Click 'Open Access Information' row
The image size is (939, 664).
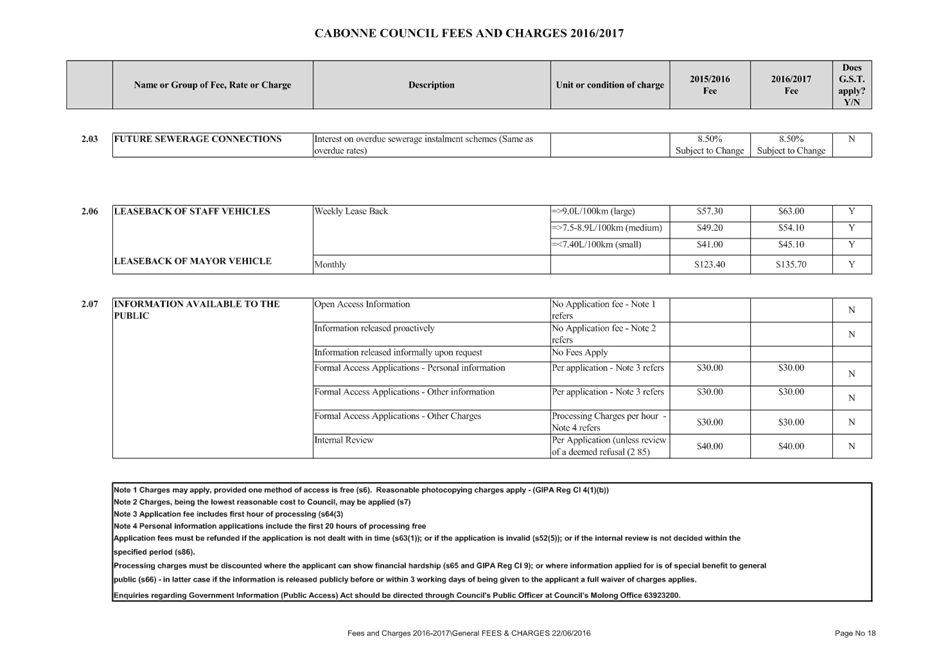pos(362,304)
